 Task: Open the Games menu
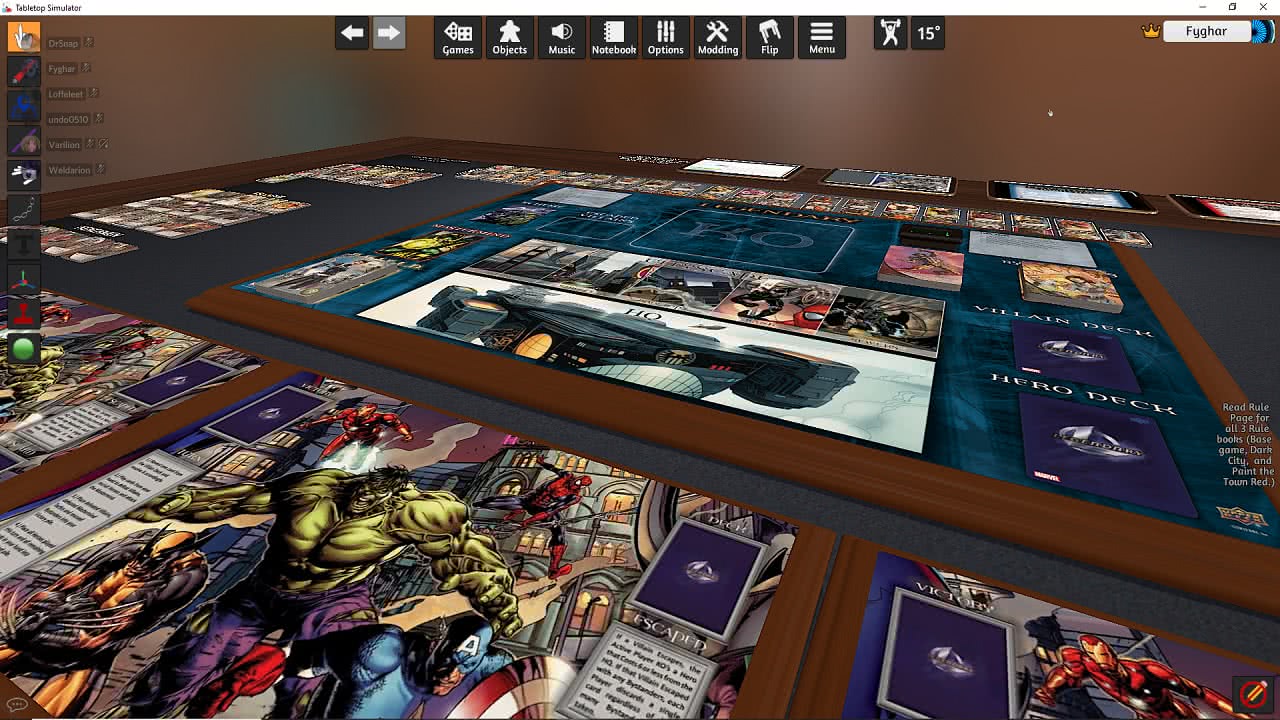pos(458,37)
